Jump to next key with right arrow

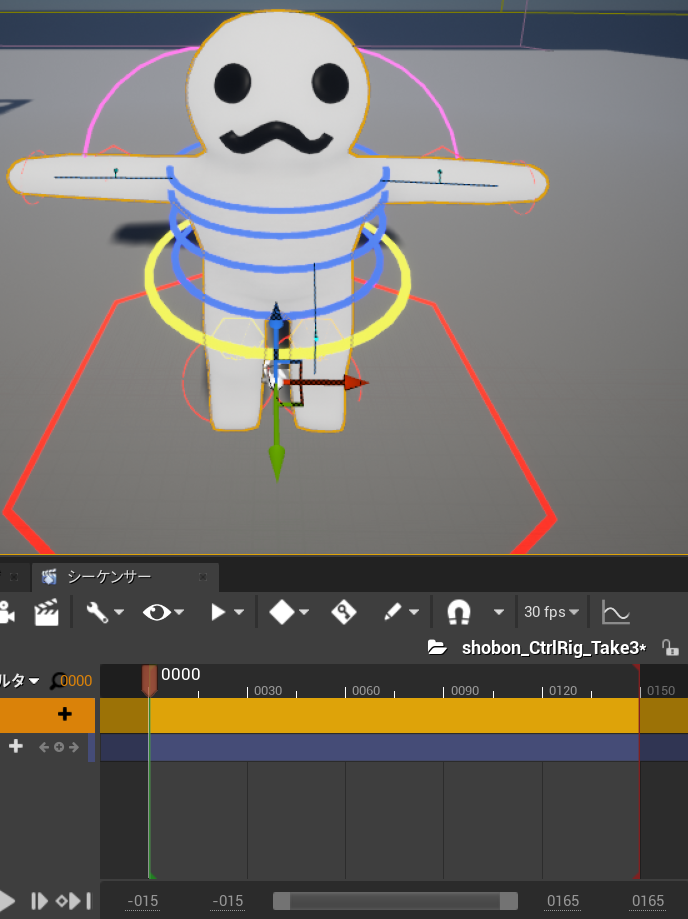coord(74,747)
